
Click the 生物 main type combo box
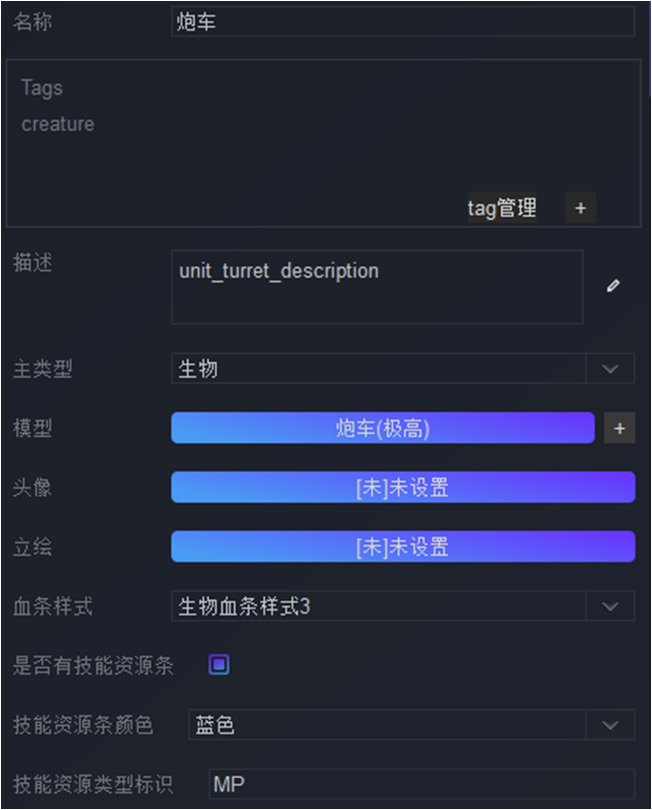pyautogui.click(x=379, y=369)
